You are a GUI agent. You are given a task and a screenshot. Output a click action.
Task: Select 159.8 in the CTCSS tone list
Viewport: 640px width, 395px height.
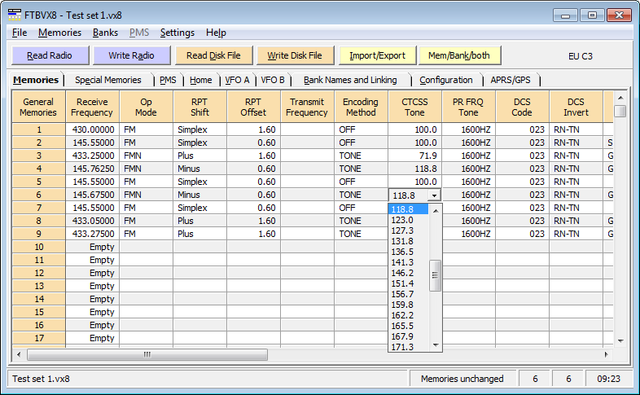pos(408,305)
